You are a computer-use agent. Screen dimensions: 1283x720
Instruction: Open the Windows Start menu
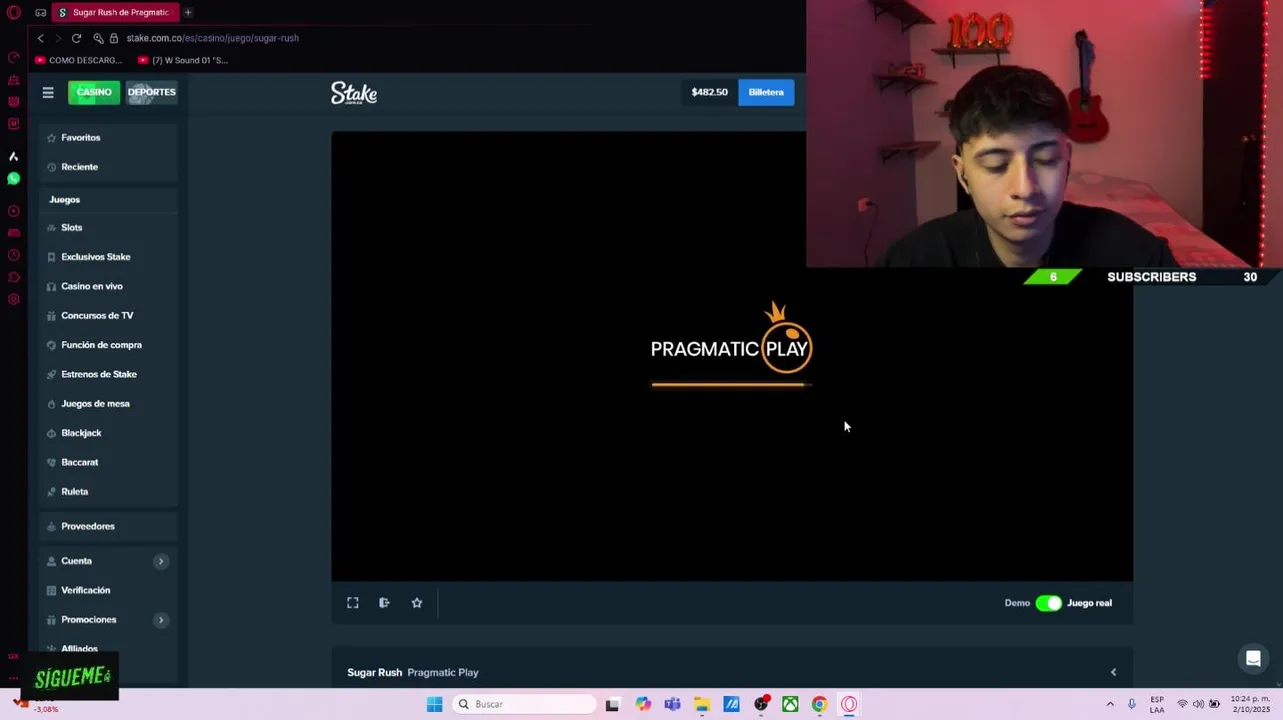click(434, 704)
